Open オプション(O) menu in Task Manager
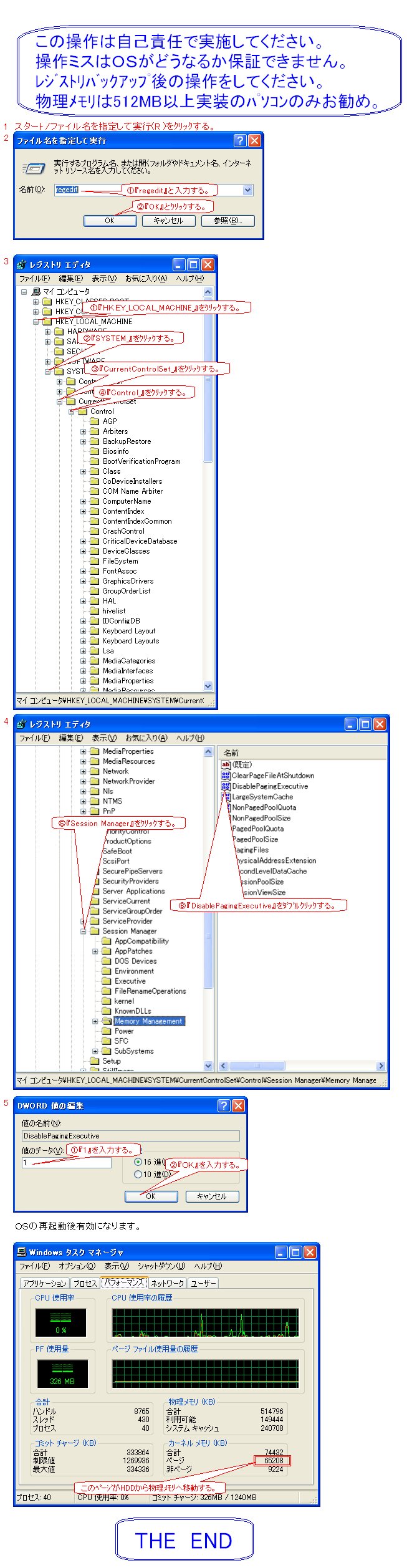Screen dimensions: 407x1568 [77, 1266]
